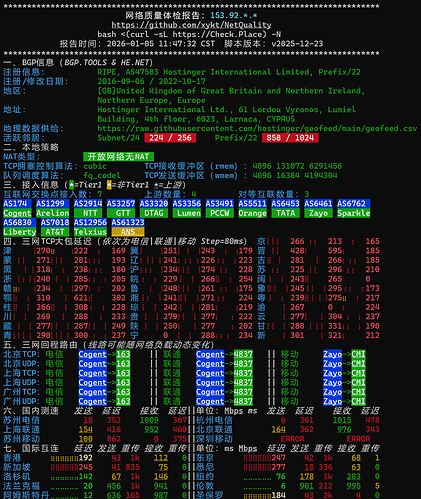Click the AS6830 Liberty badge

coord(20,227)
